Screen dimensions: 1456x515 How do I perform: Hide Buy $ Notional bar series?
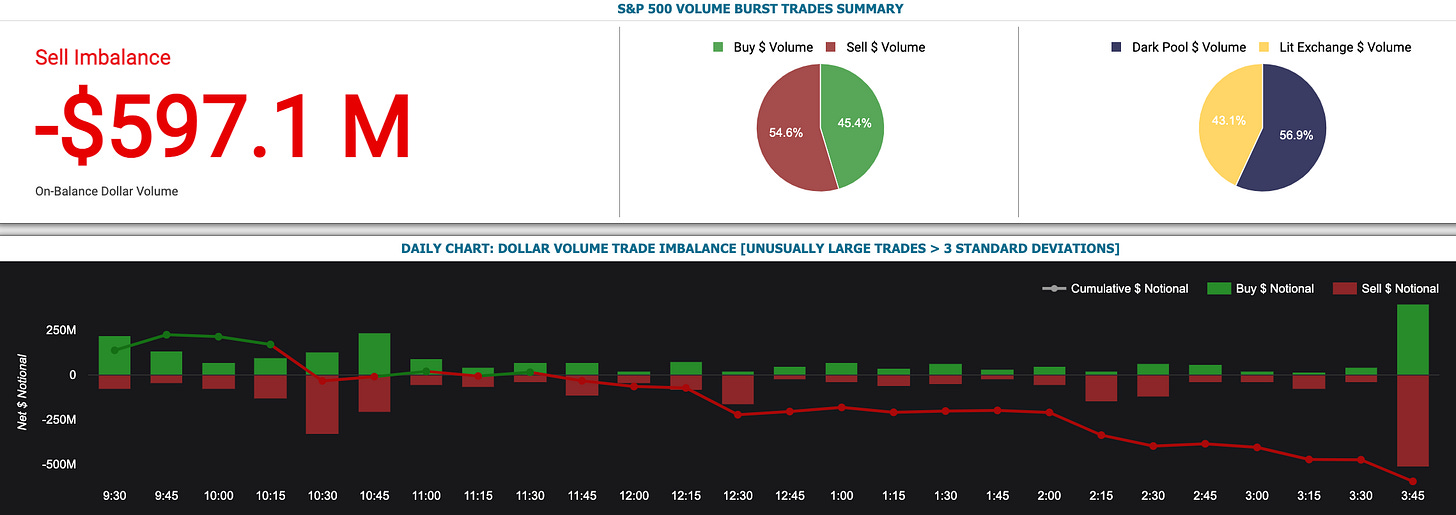[x=1261, y=288]
